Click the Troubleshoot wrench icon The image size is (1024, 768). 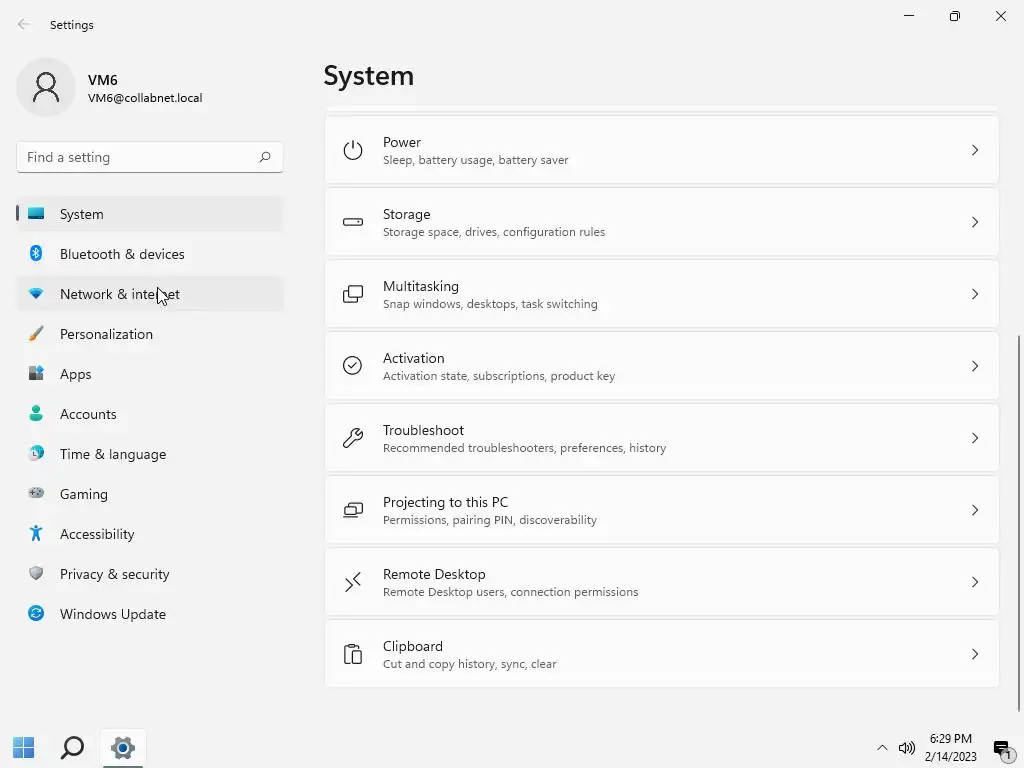(352, 438)
